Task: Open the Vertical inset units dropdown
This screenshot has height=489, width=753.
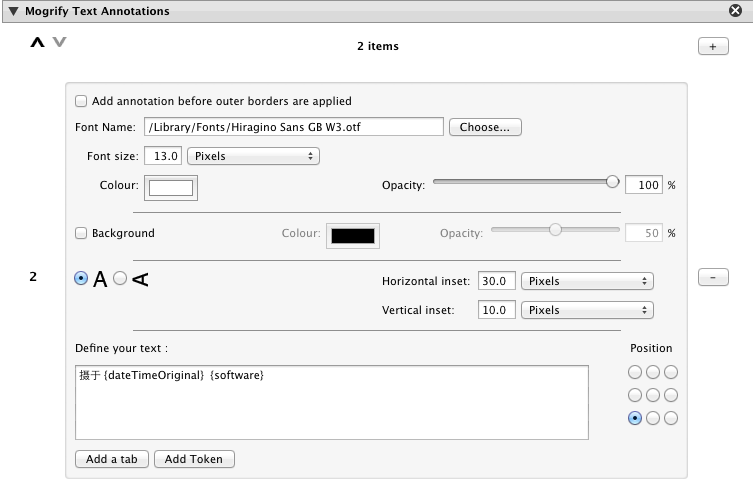Action: tap(587, 310)
